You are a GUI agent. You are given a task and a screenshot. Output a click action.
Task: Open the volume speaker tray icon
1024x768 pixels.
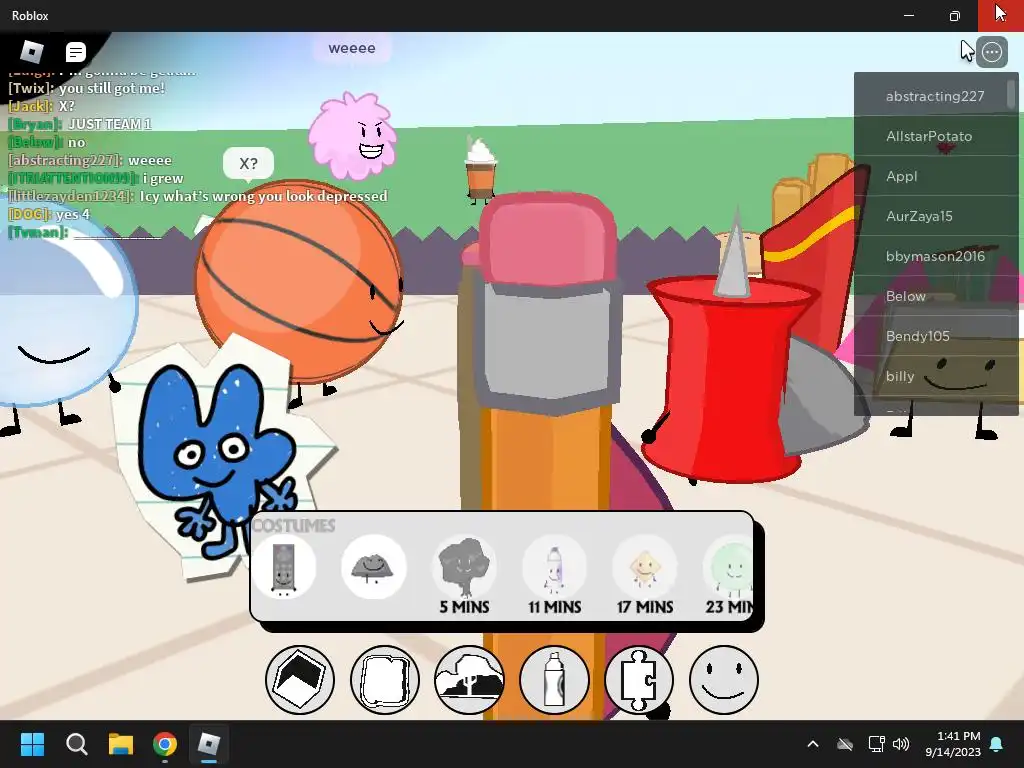pos(901,744)
